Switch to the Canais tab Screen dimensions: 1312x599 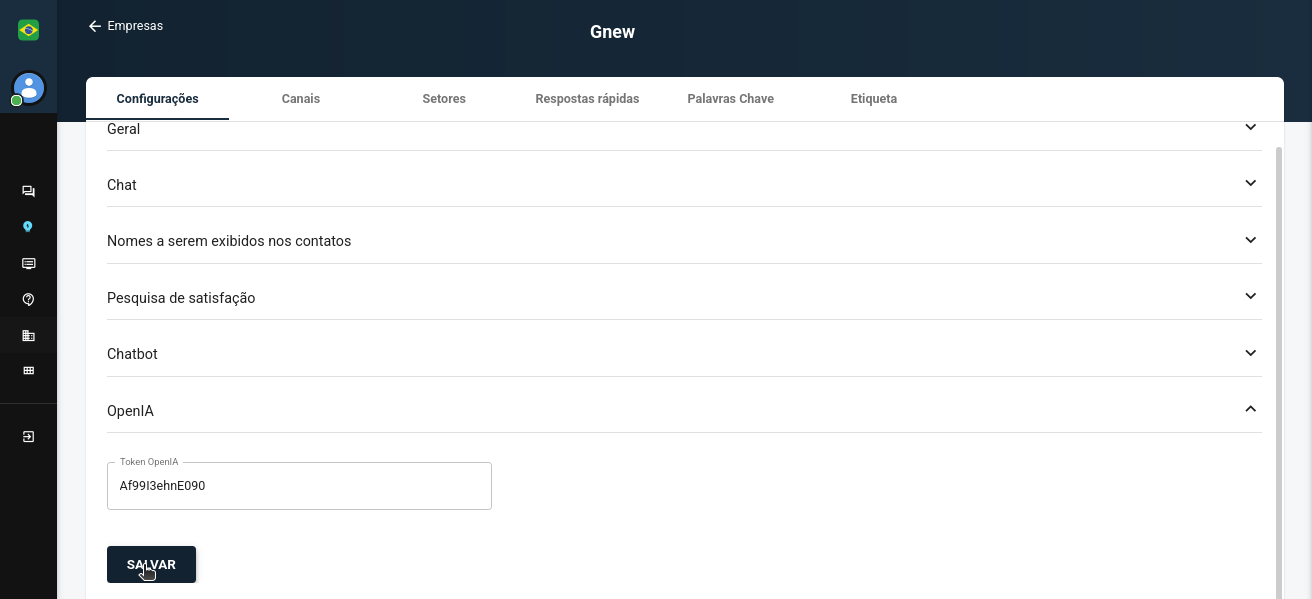(x=301, y=99)
